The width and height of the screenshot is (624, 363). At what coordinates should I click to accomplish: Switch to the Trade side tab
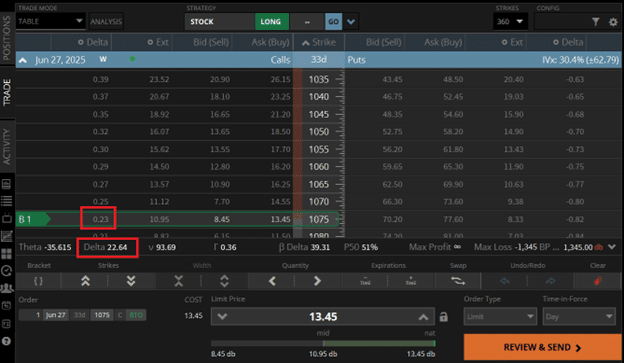pos(7,92)
